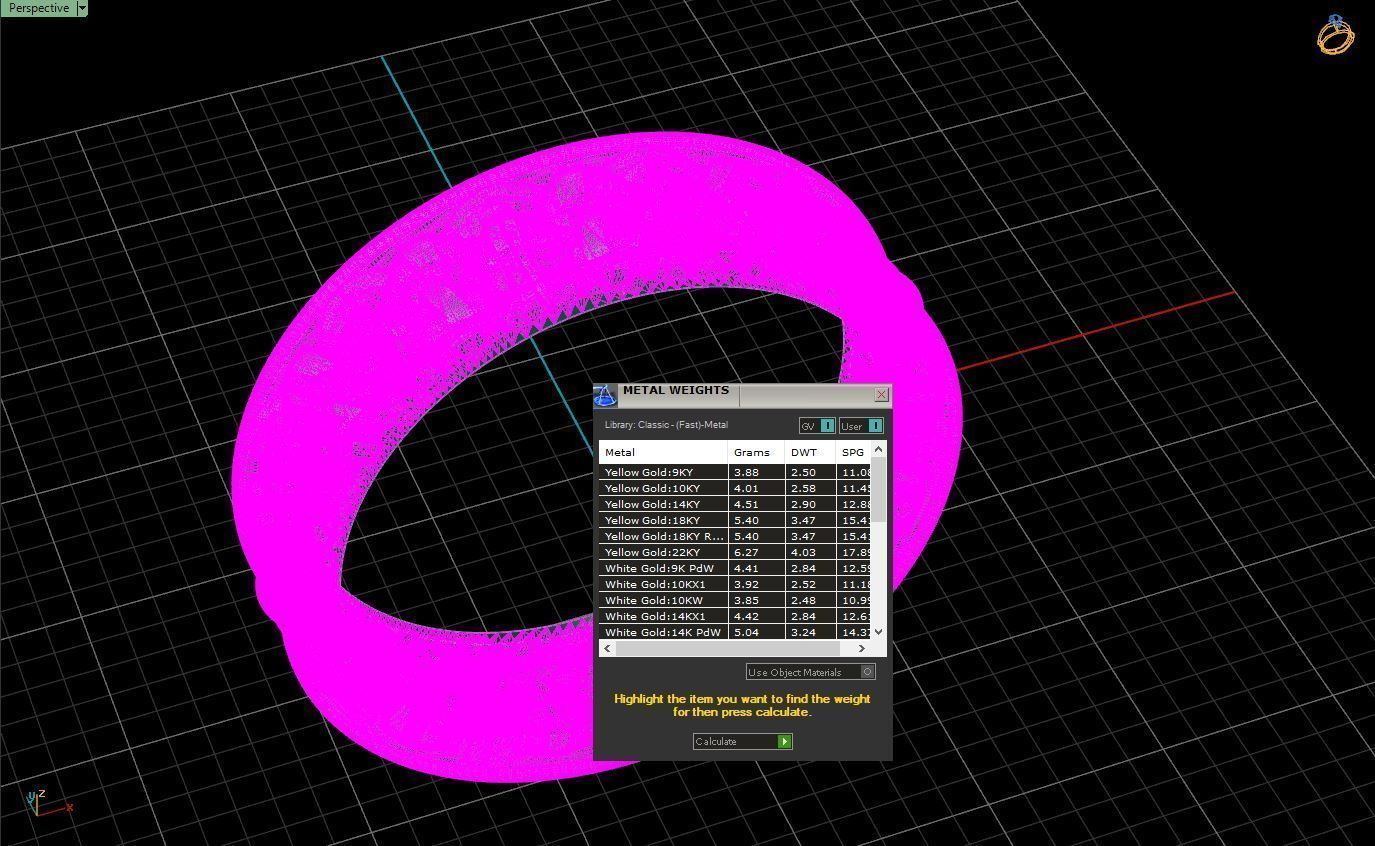Click the horizontal scrollbar thumb in metals list
This screenshot has height=846, width=1375.
pyautogui.click(x=729, y=648)
